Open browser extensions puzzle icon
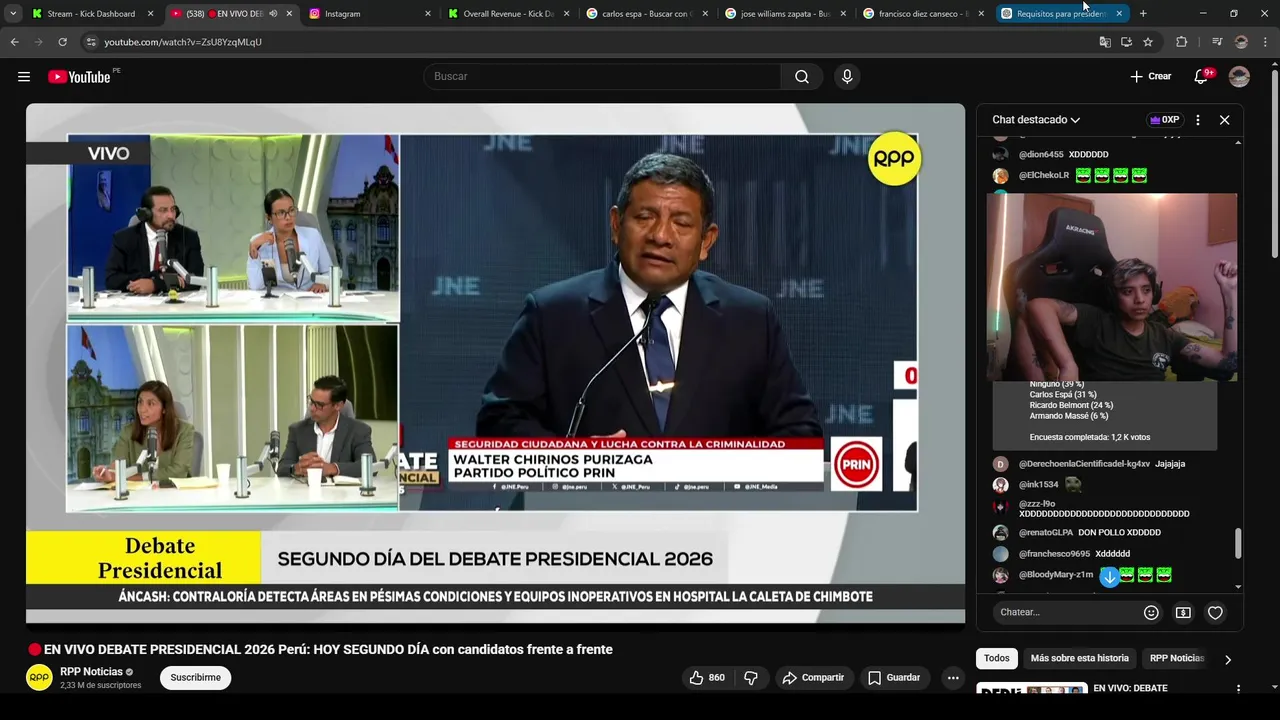Screen dimensions: 1280x720 tap(1181, 42)
